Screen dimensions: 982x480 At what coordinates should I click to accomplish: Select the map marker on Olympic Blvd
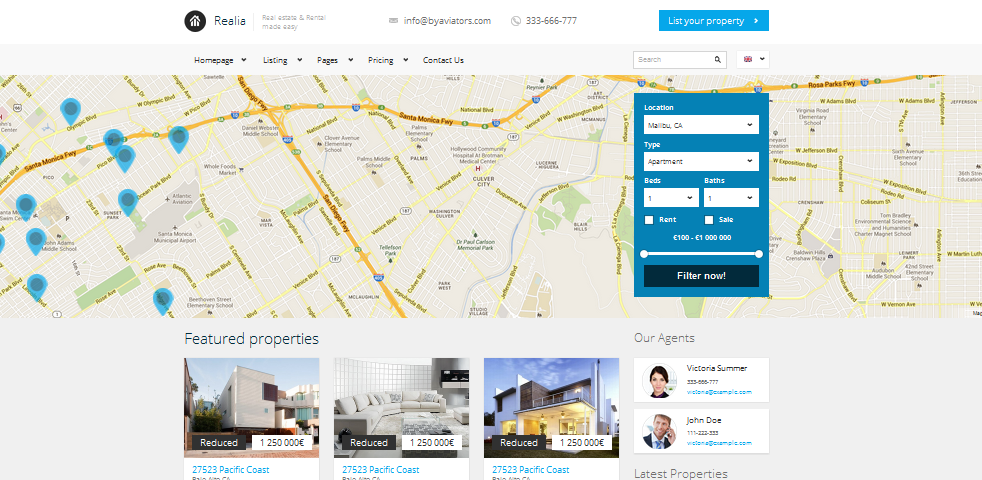pos(71,112)
